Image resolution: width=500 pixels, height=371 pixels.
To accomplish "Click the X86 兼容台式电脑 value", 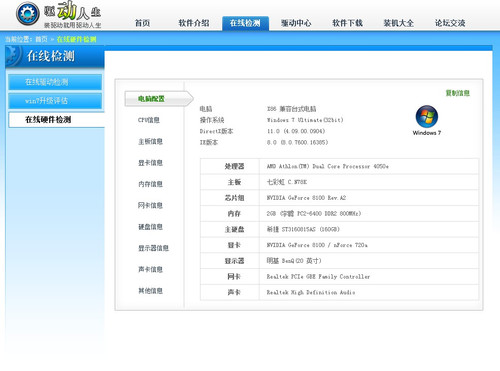I will (x=291, y=109).
